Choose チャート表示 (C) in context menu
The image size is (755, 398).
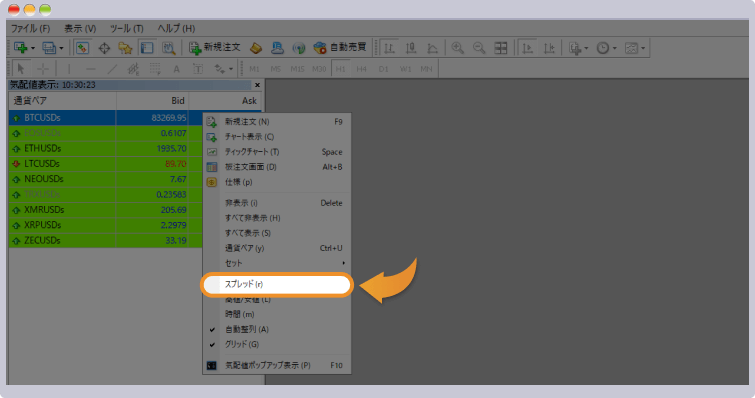click(x=277, y=137)
